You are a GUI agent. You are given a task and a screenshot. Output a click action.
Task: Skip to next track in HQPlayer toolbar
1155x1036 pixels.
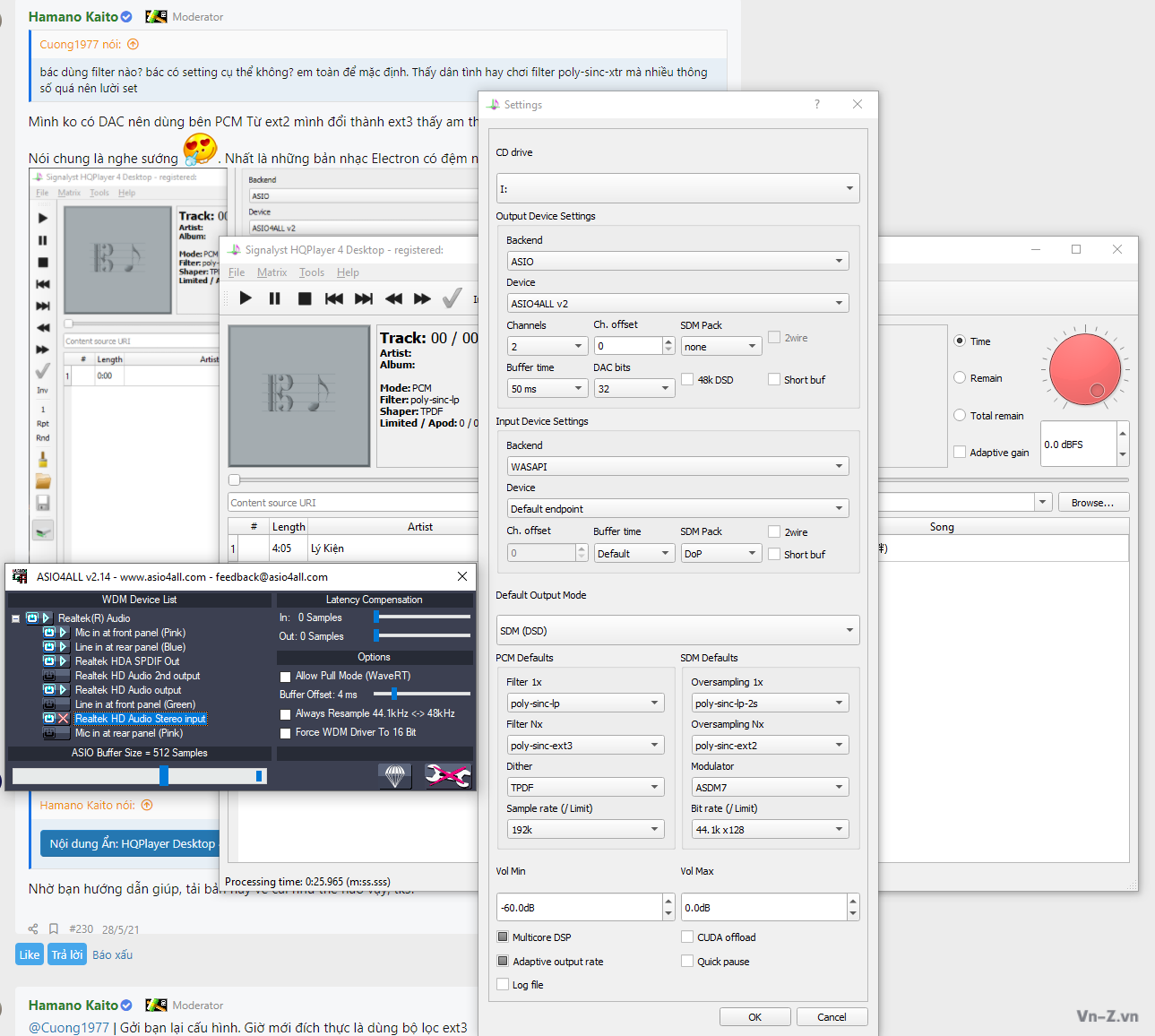pos(364,298)
